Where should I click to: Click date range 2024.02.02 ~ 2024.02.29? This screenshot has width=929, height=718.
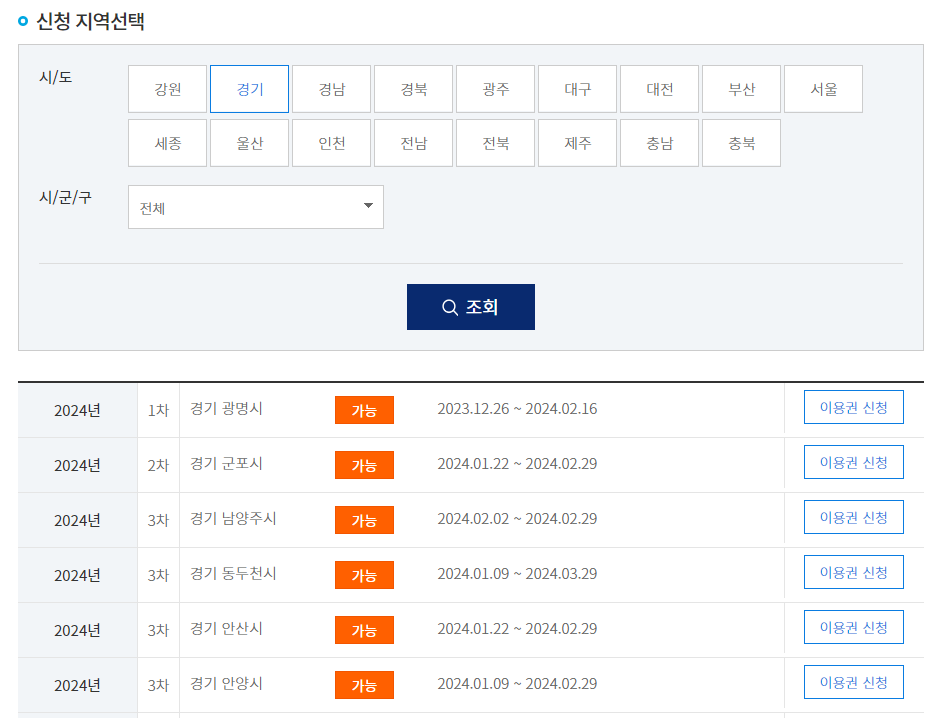(x=517, y=519)
